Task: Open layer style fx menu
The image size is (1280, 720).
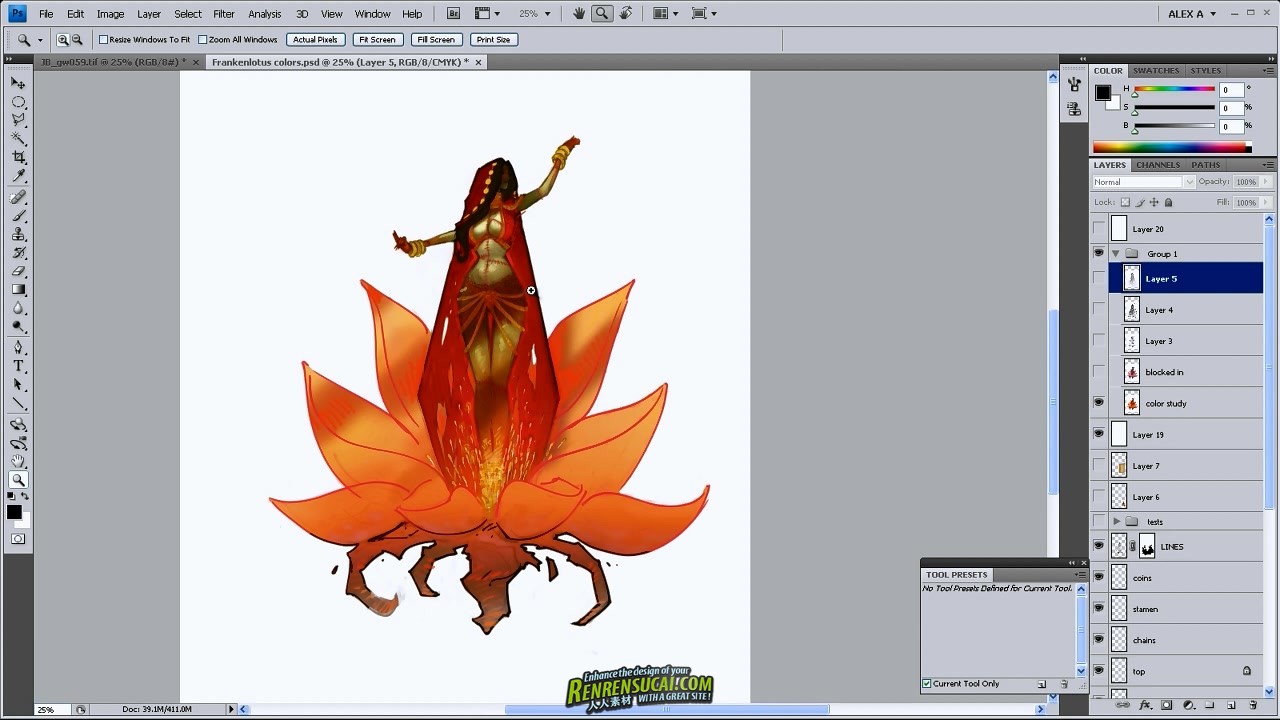Action: click(1145, 706)
